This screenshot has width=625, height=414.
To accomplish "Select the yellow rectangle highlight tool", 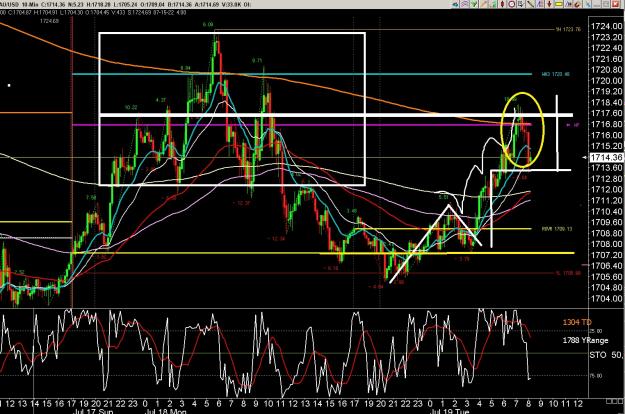I will click(558, 4).
